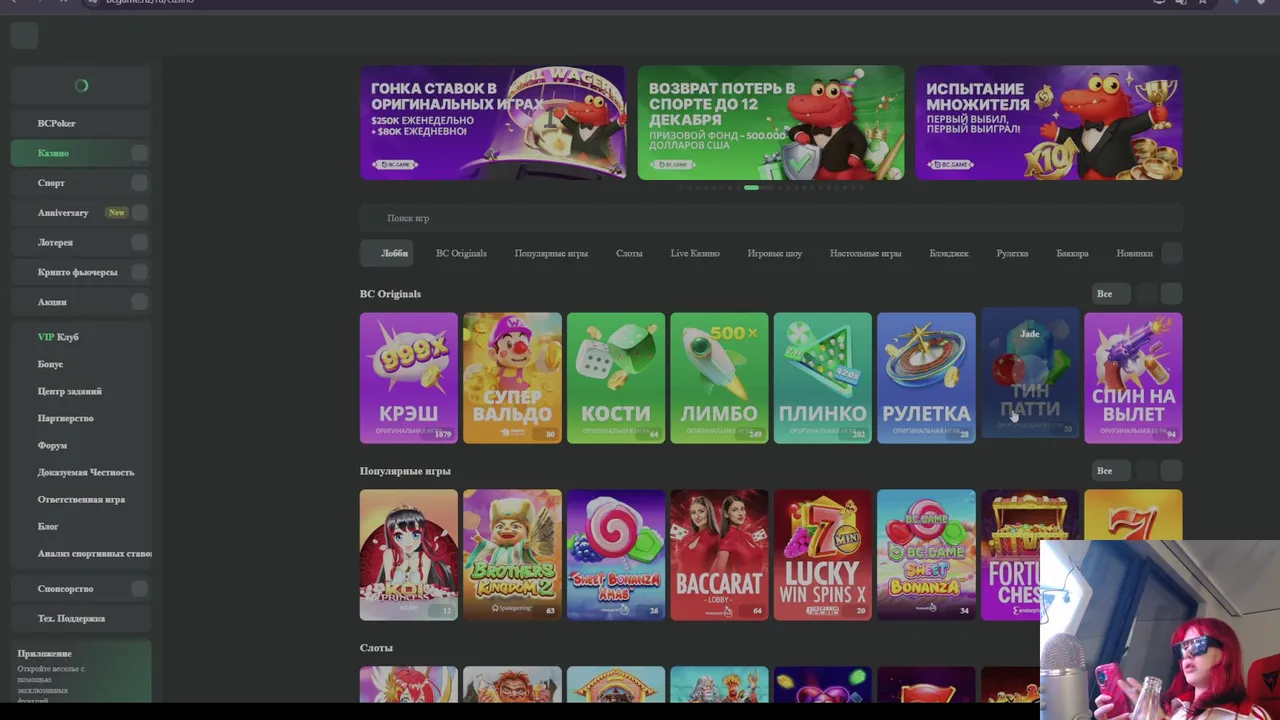Expand the Спорт sidebar submenu arrow
The image size is (1280, 720).
point(139,183)
